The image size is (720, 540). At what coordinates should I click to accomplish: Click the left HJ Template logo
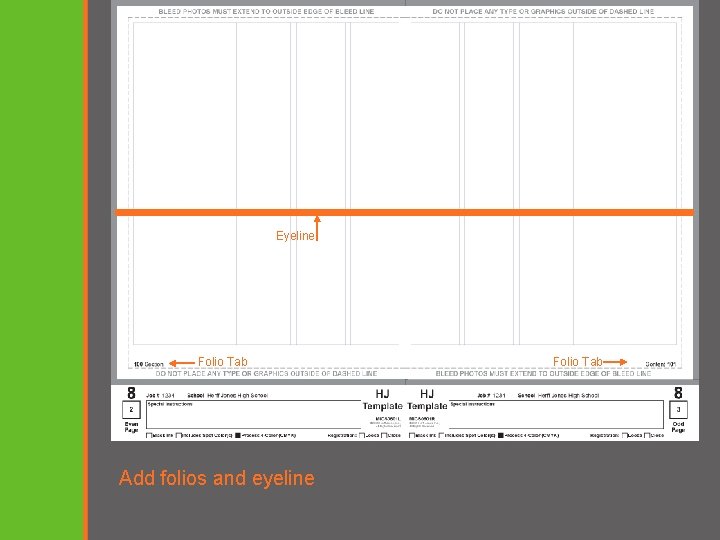[382, 400]
